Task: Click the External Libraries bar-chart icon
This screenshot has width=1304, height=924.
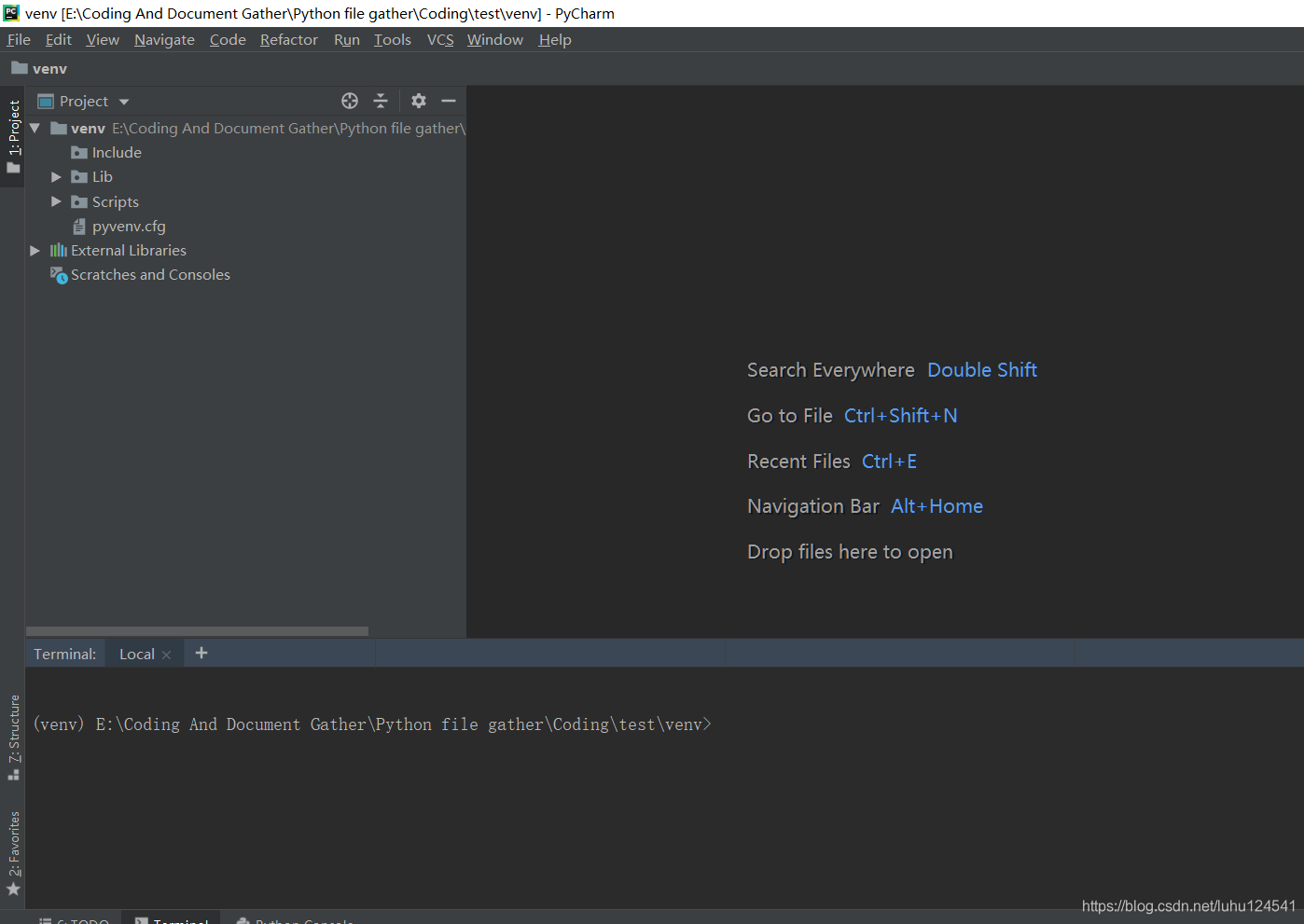Action: point(59,250)
